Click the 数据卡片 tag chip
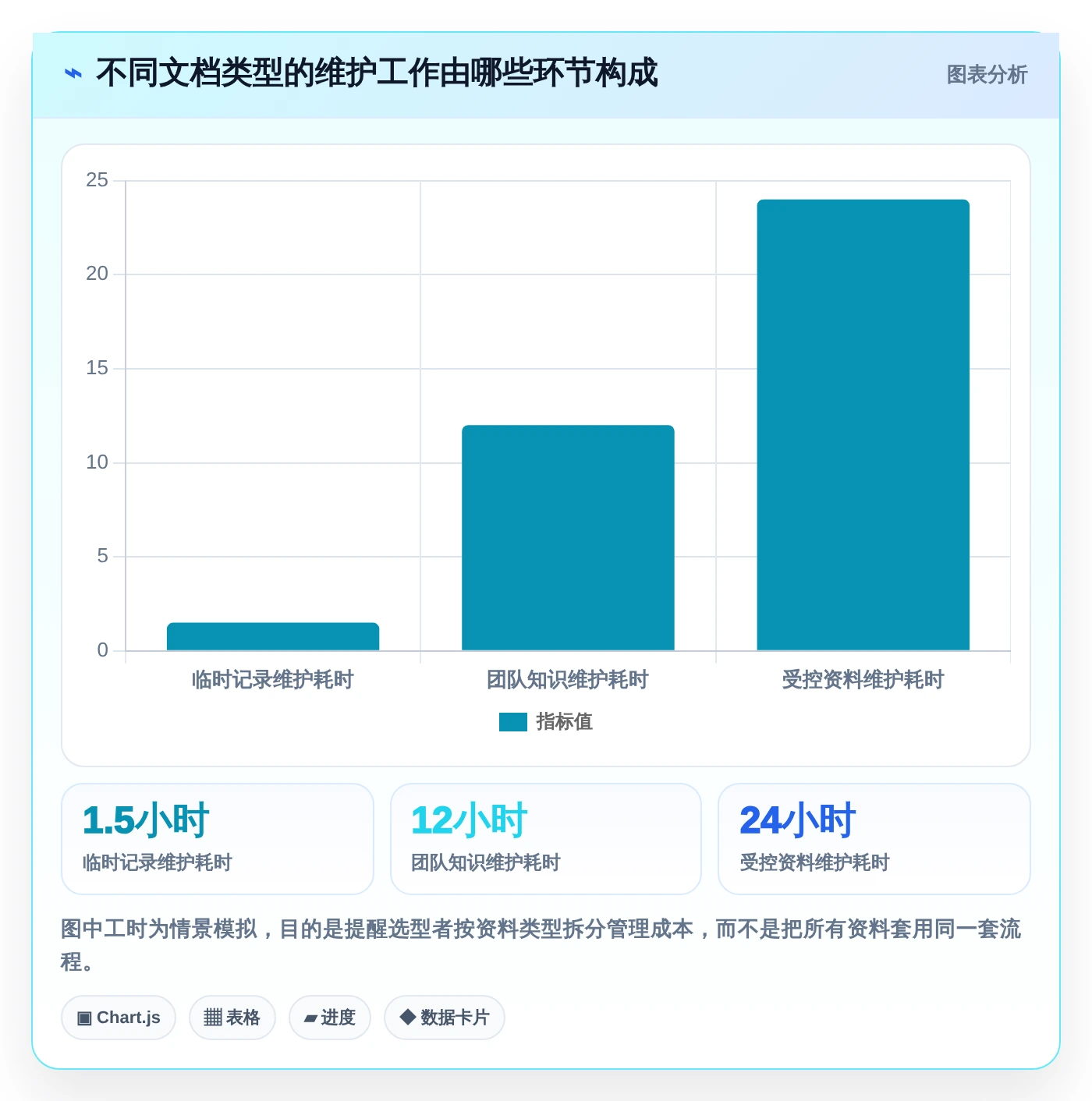This screenshot has width=1092, height=1101. point(445,1018)
